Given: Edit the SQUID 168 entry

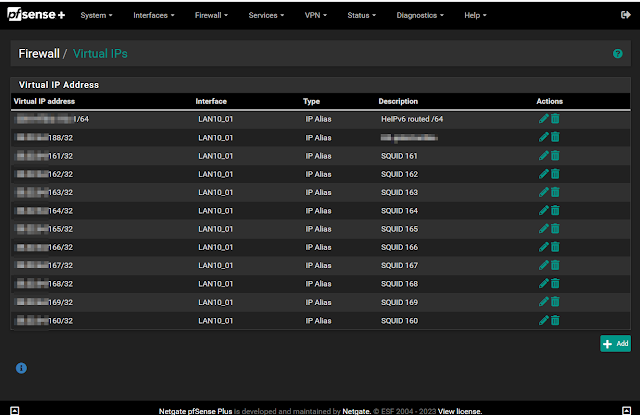Looking at the screenshot, I should pyautogui.click(x=543, y=283).
